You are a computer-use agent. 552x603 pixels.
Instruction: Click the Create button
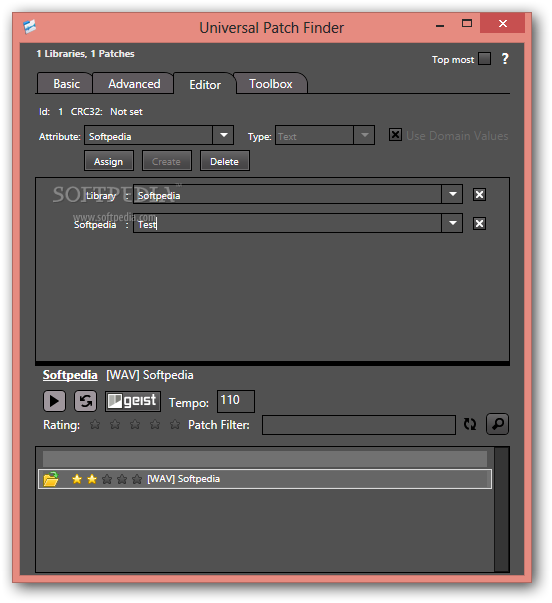167,161
